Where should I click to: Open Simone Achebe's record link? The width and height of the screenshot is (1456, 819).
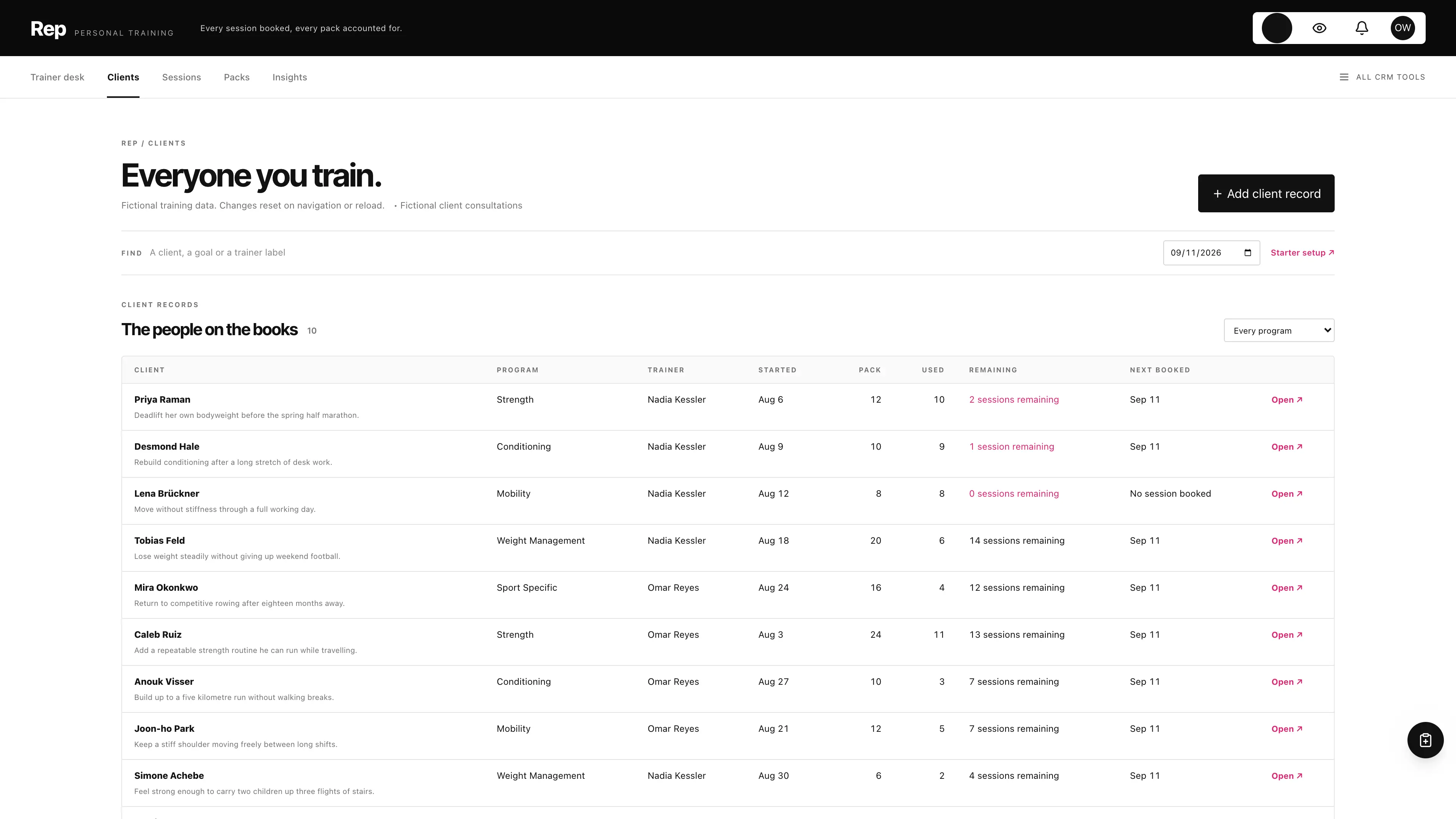pyautogui.click(x=1287, y=775)
